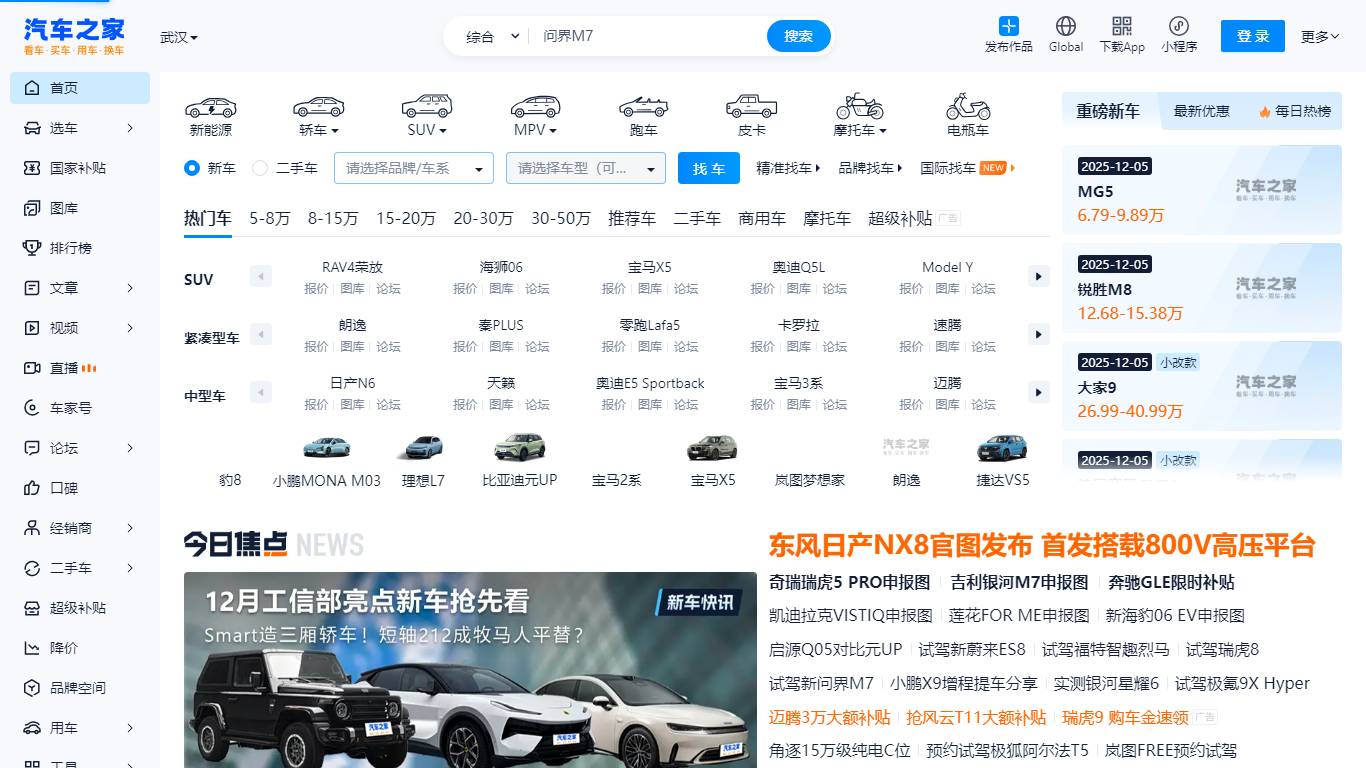This screenshot has height=768, width=1366.
Task: Select the 新能源 vehicle category icon
Action: click(210, 113)
